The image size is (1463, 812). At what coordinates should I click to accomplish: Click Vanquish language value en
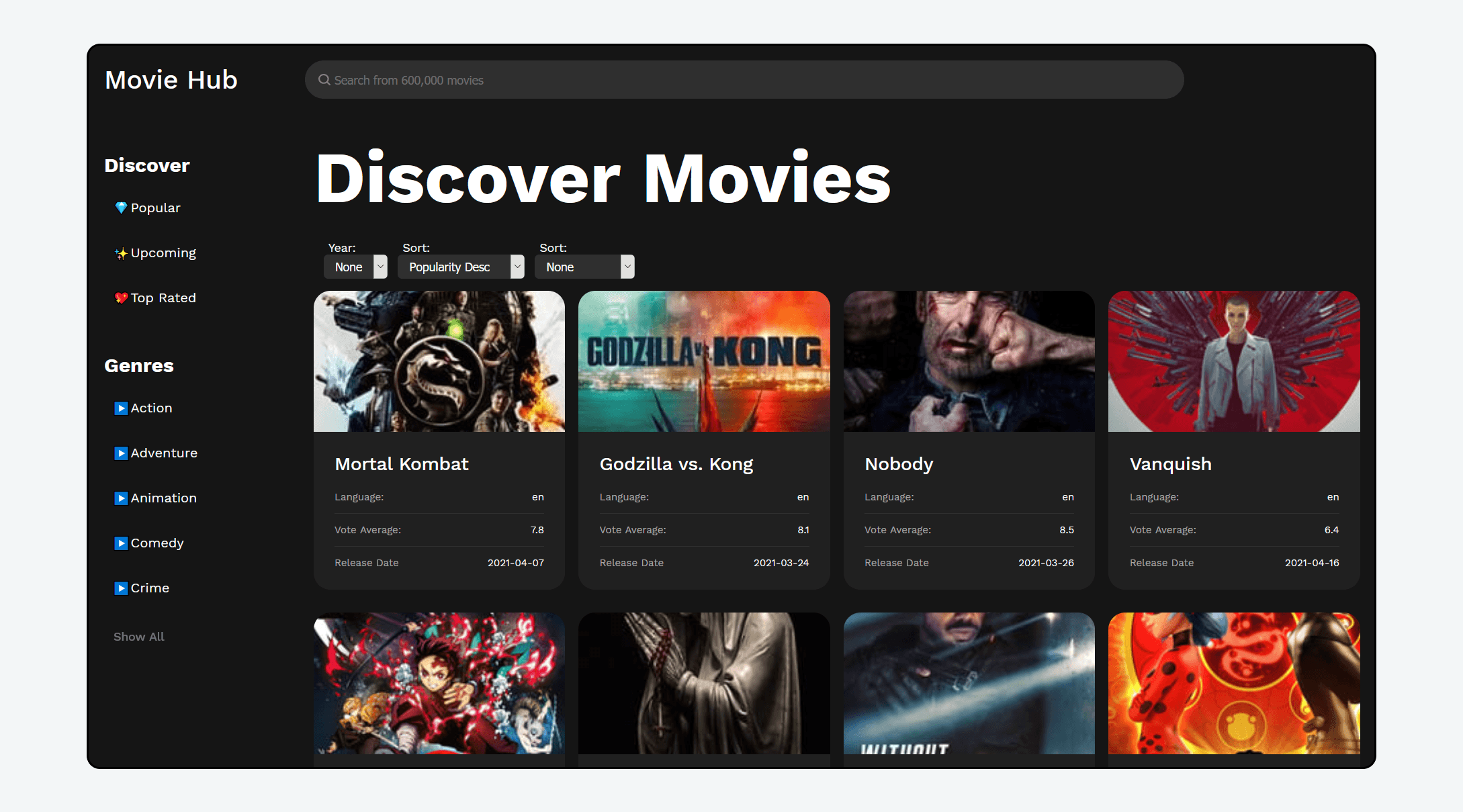1333,497
